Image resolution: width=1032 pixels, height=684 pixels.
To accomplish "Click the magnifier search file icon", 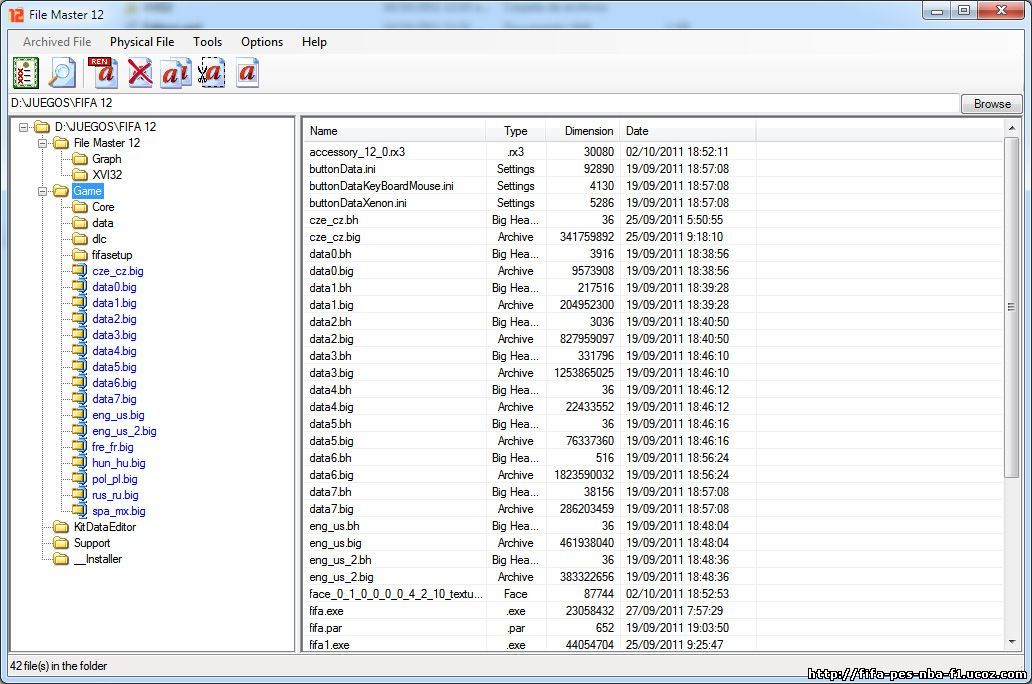I will pos(63,72).
